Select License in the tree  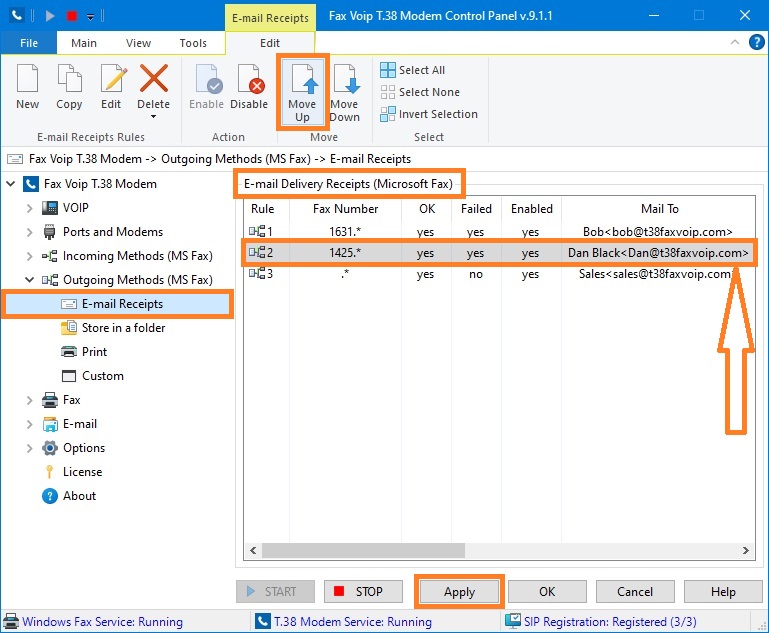tap(82, 472)
